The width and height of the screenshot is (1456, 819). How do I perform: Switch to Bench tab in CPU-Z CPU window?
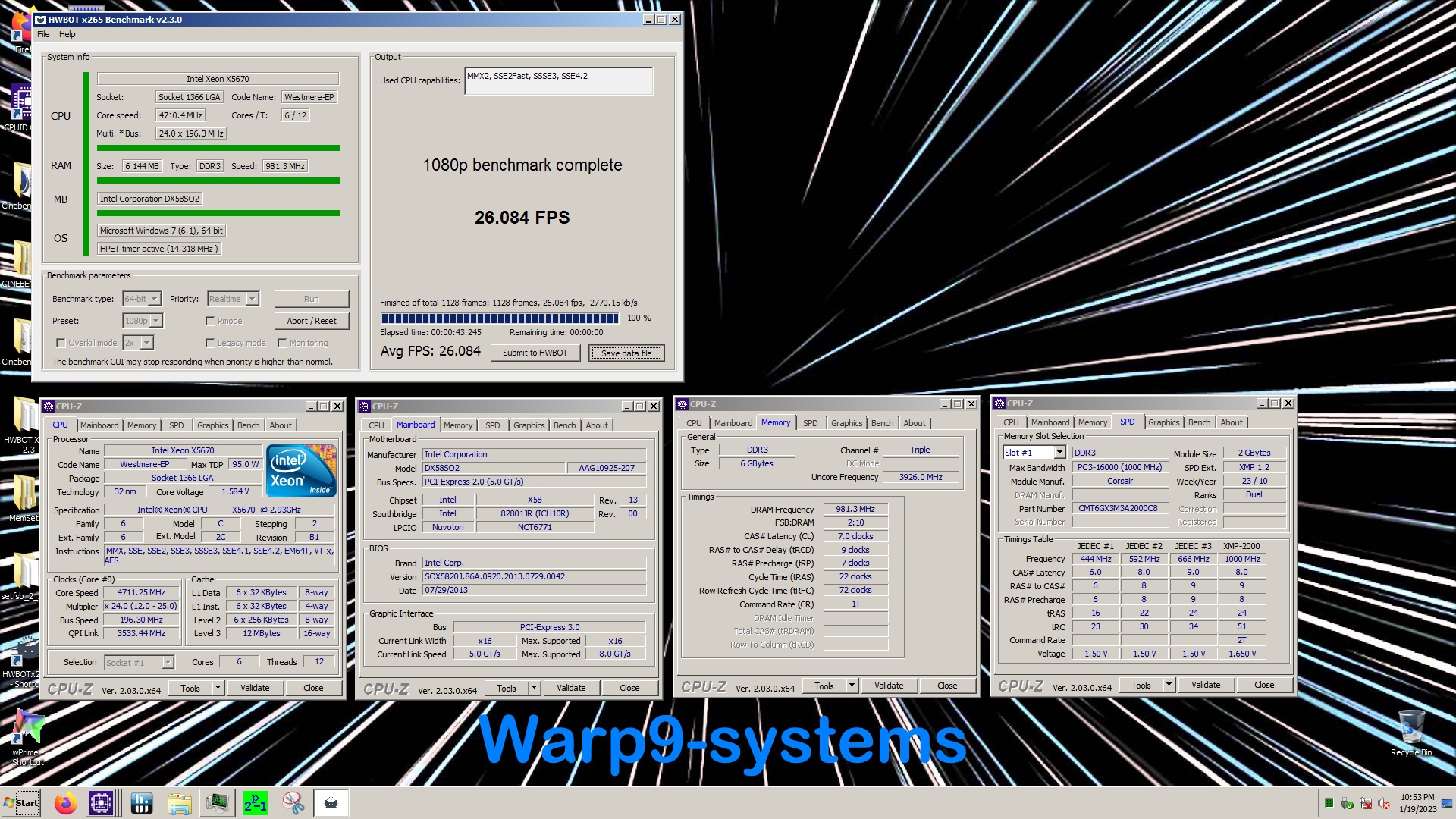click(248, 425)
